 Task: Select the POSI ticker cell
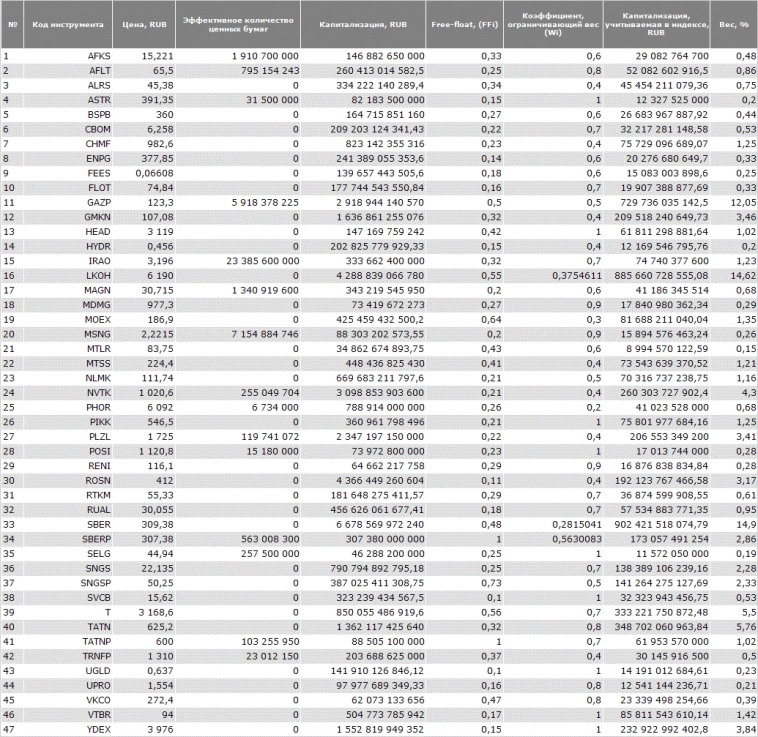(x=68, y=451)
